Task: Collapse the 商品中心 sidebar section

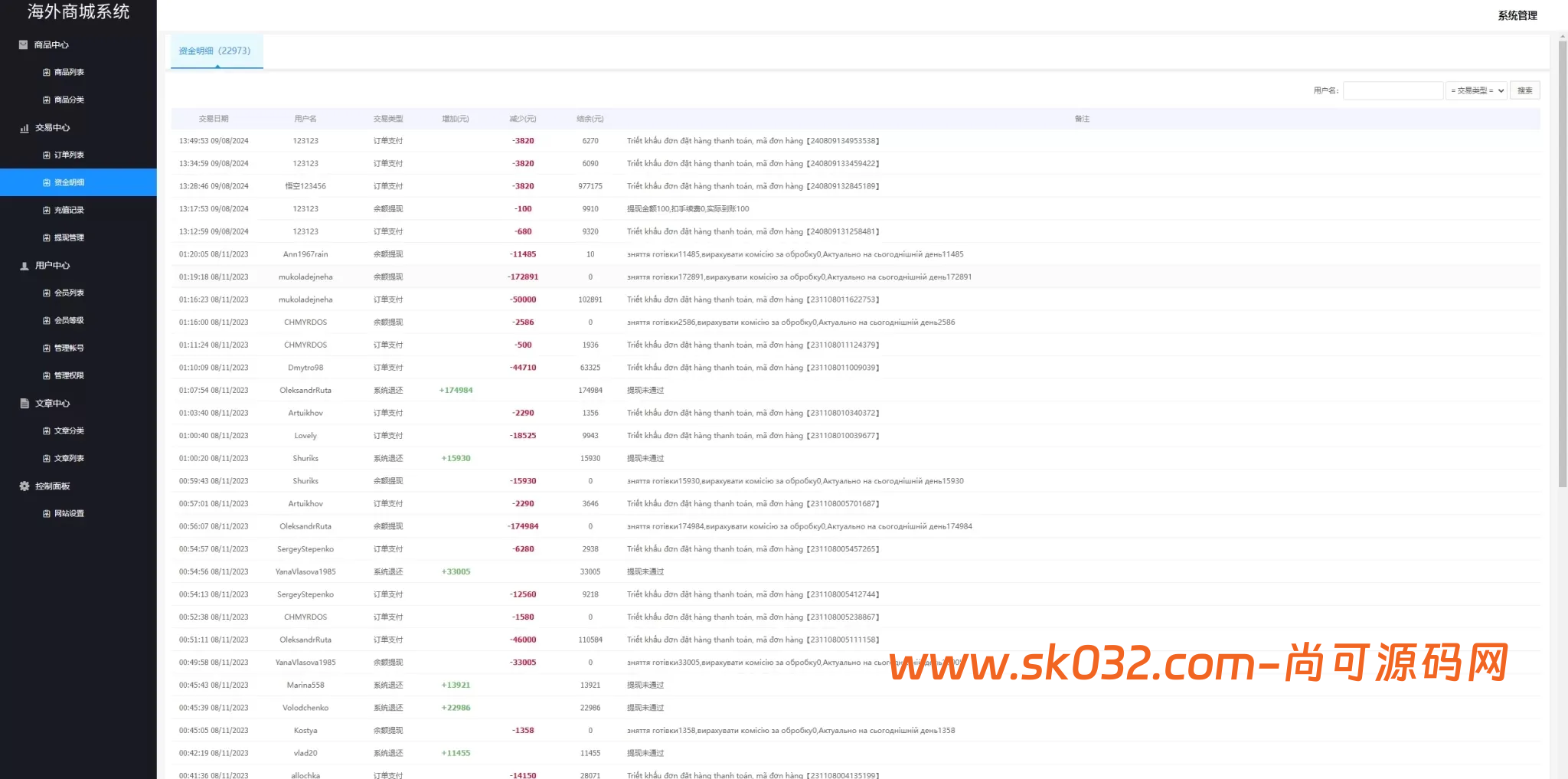Action: [x=51, y=45]
